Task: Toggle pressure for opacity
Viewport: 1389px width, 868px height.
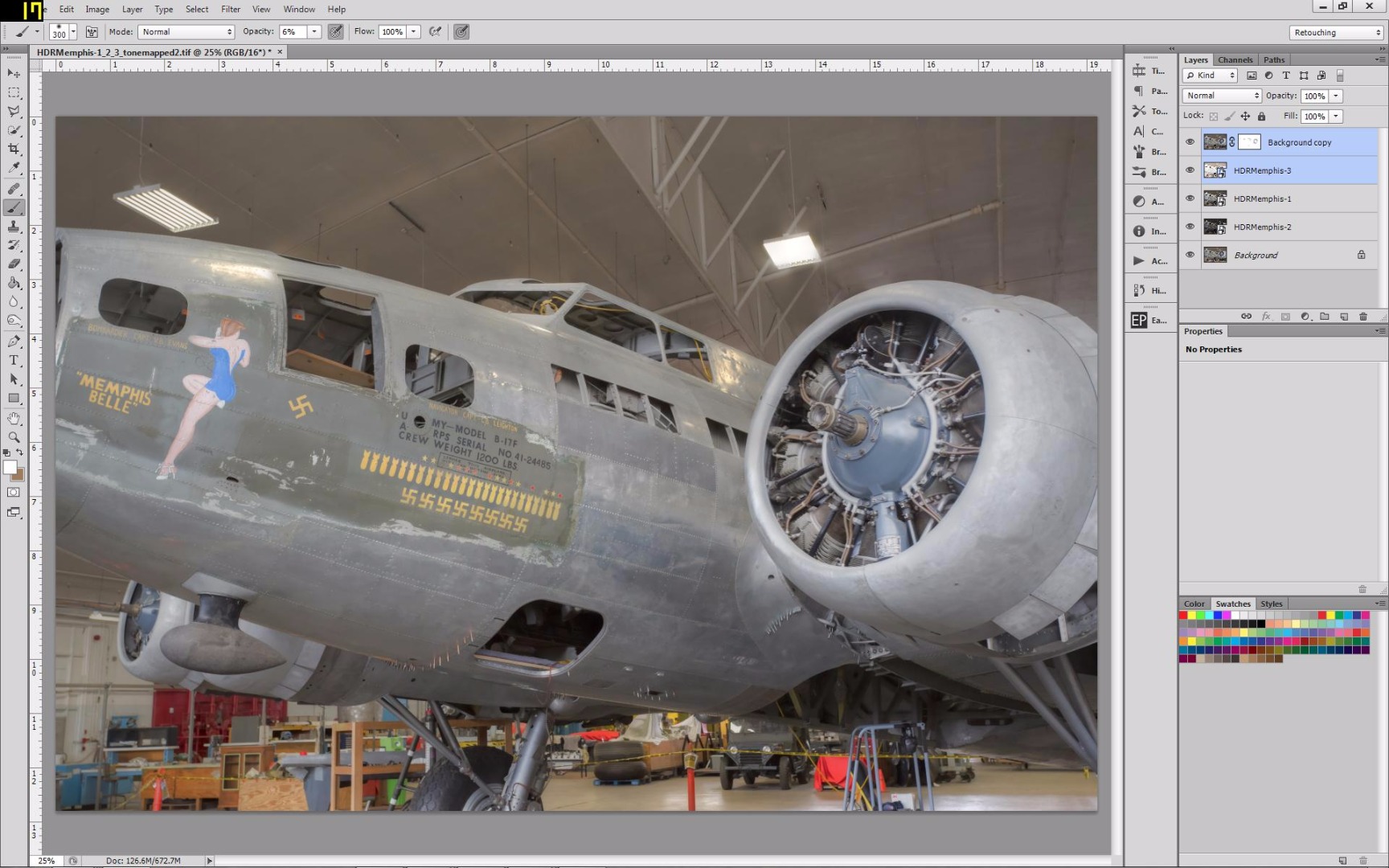Action: tap(335, 32)
